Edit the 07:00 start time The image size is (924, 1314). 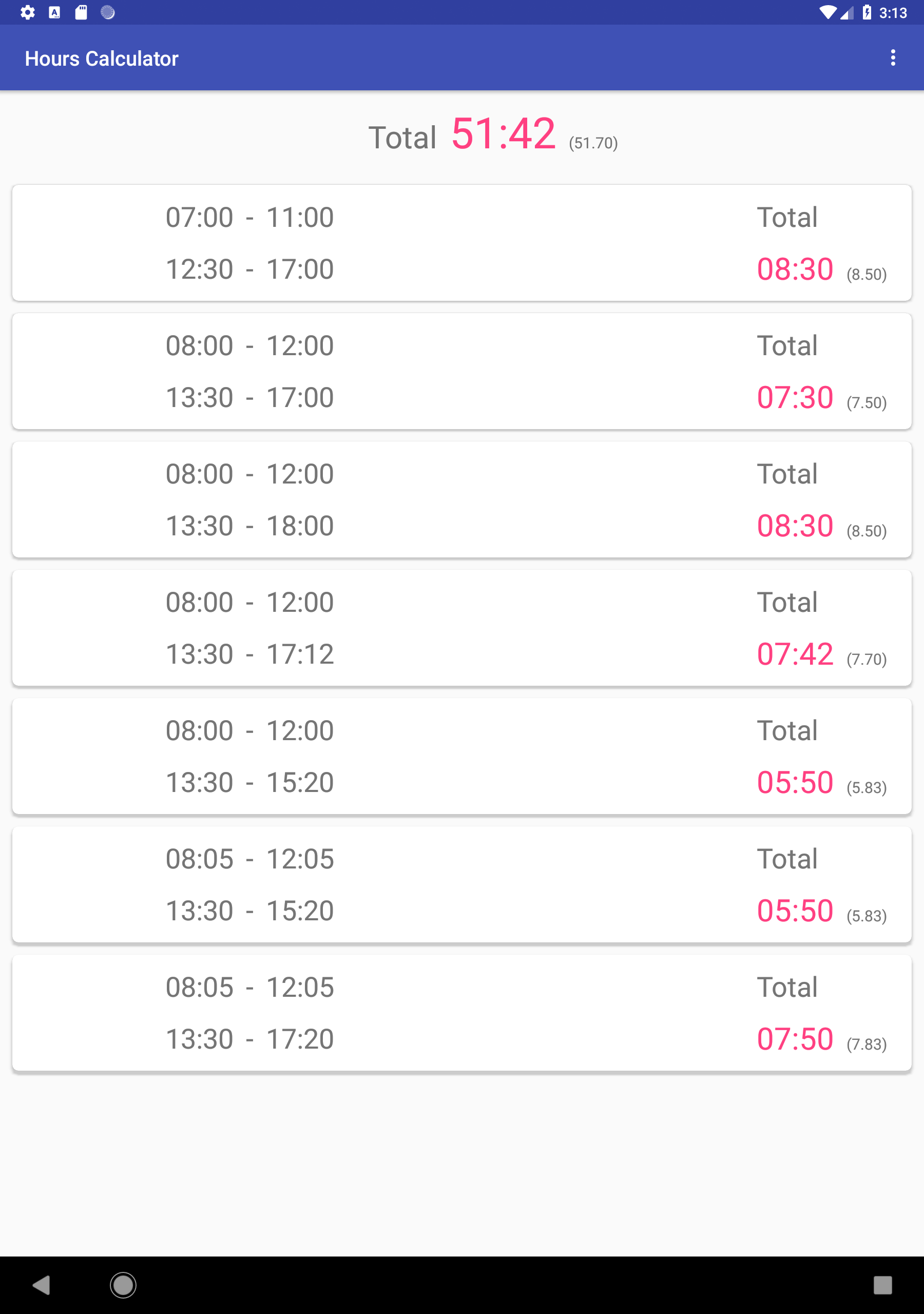199,218
